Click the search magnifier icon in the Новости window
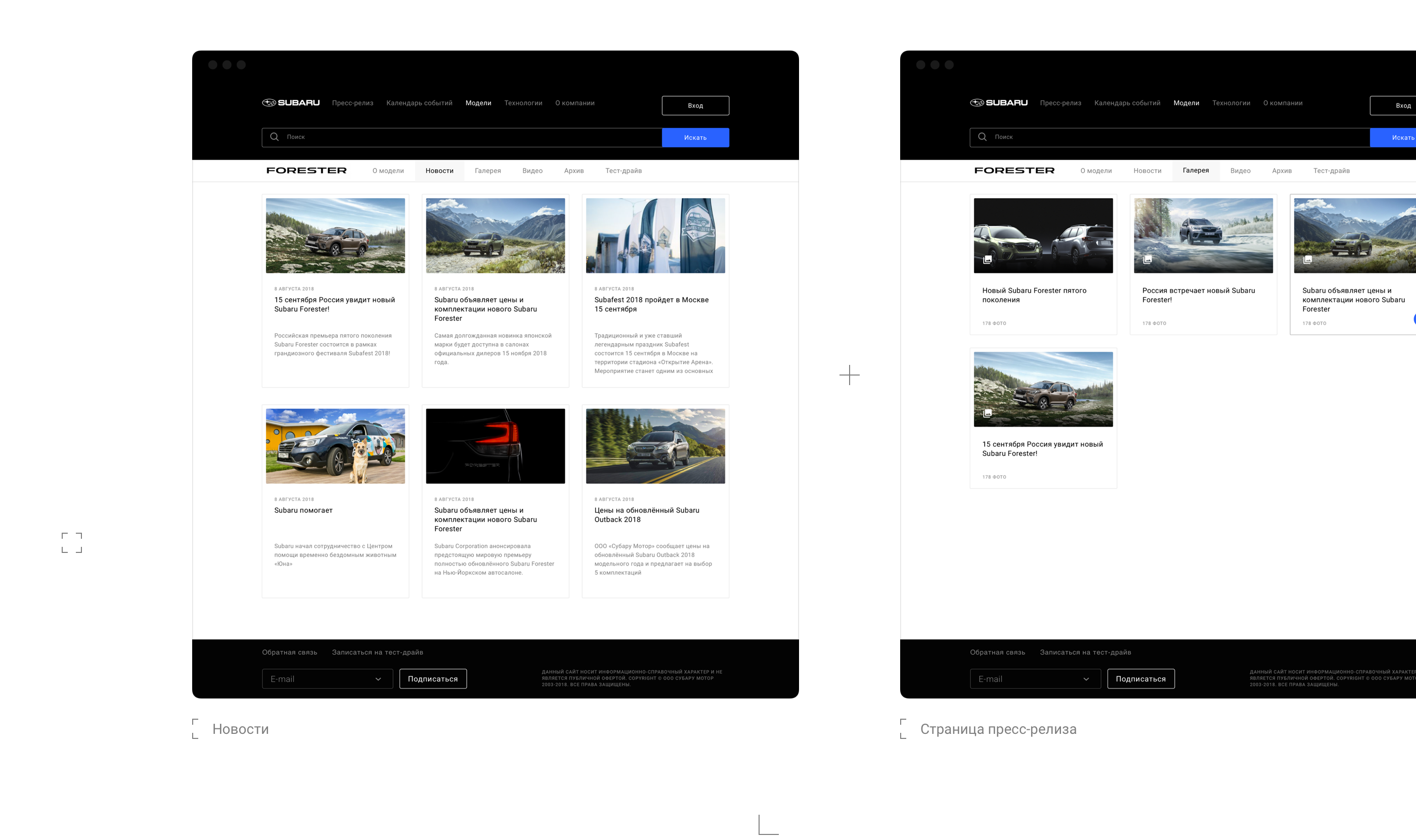 [x=274, y=137]
